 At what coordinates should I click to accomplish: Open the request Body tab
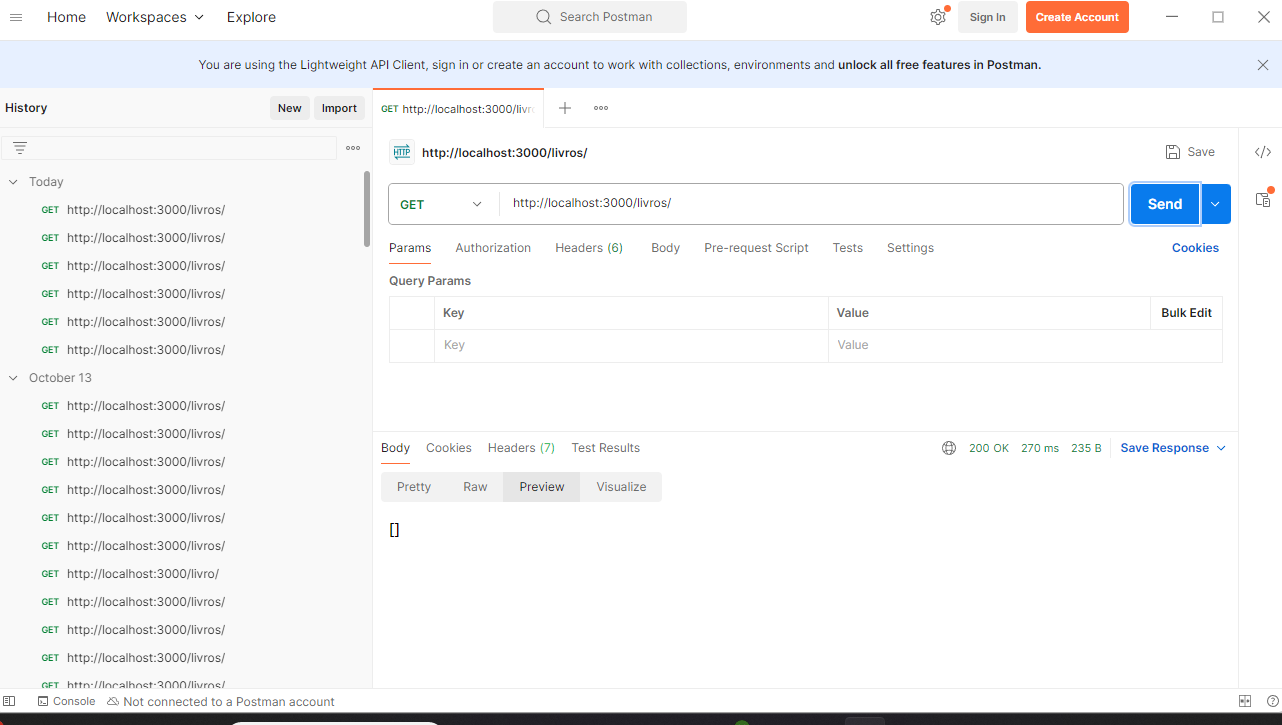pyautogui.click(x=665, y=248)
